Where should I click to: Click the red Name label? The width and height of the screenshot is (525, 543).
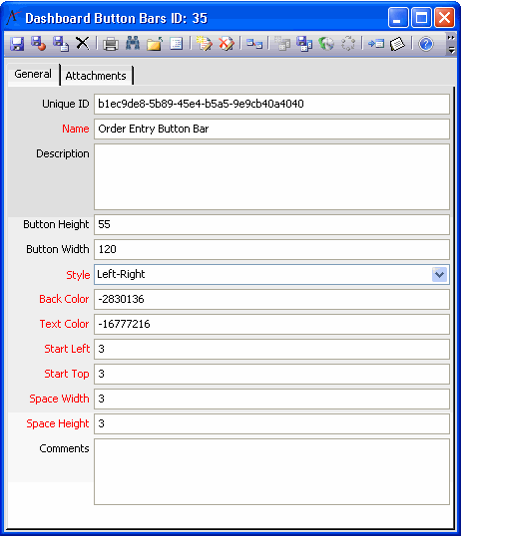pos(75,129)
